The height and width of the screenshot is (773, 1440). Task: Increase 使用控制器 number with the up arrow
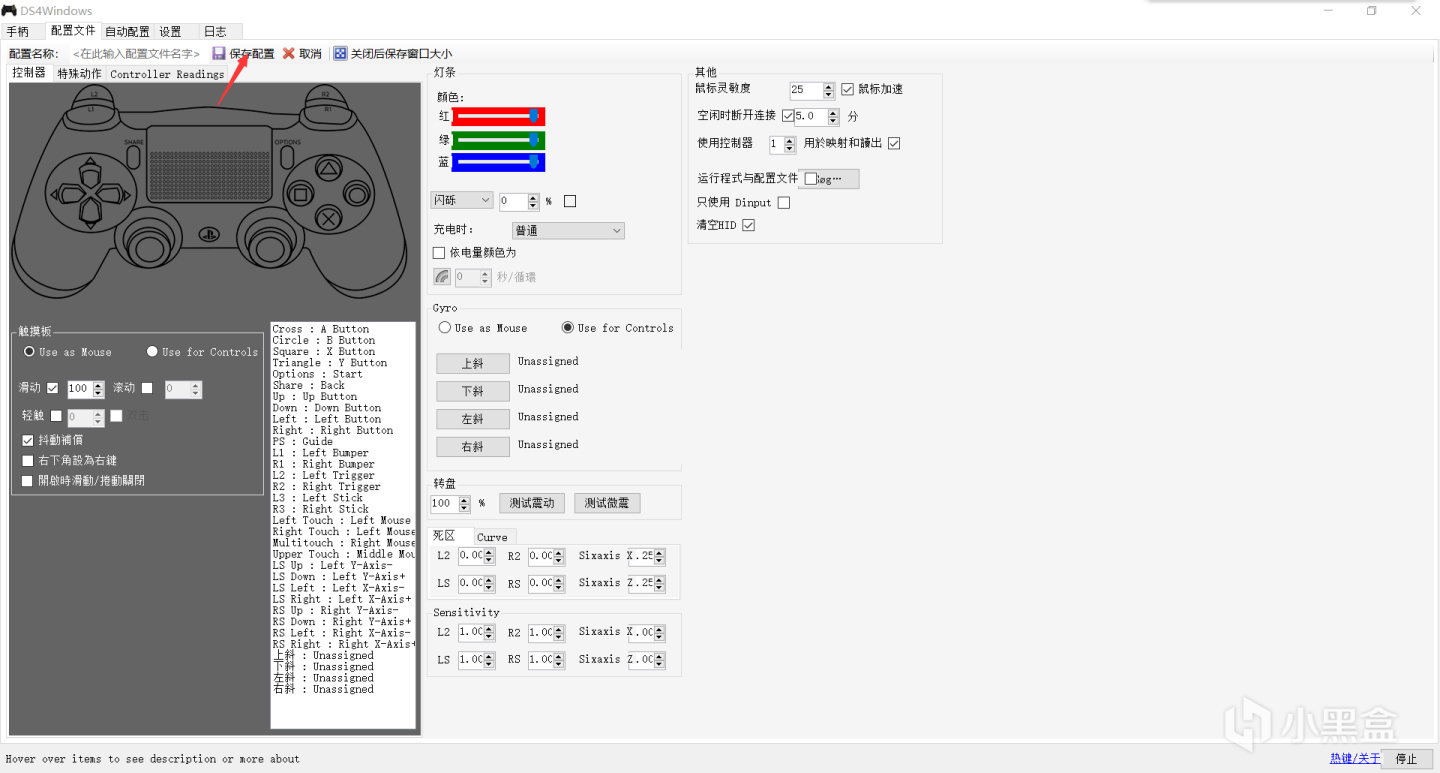click(791, 140)
